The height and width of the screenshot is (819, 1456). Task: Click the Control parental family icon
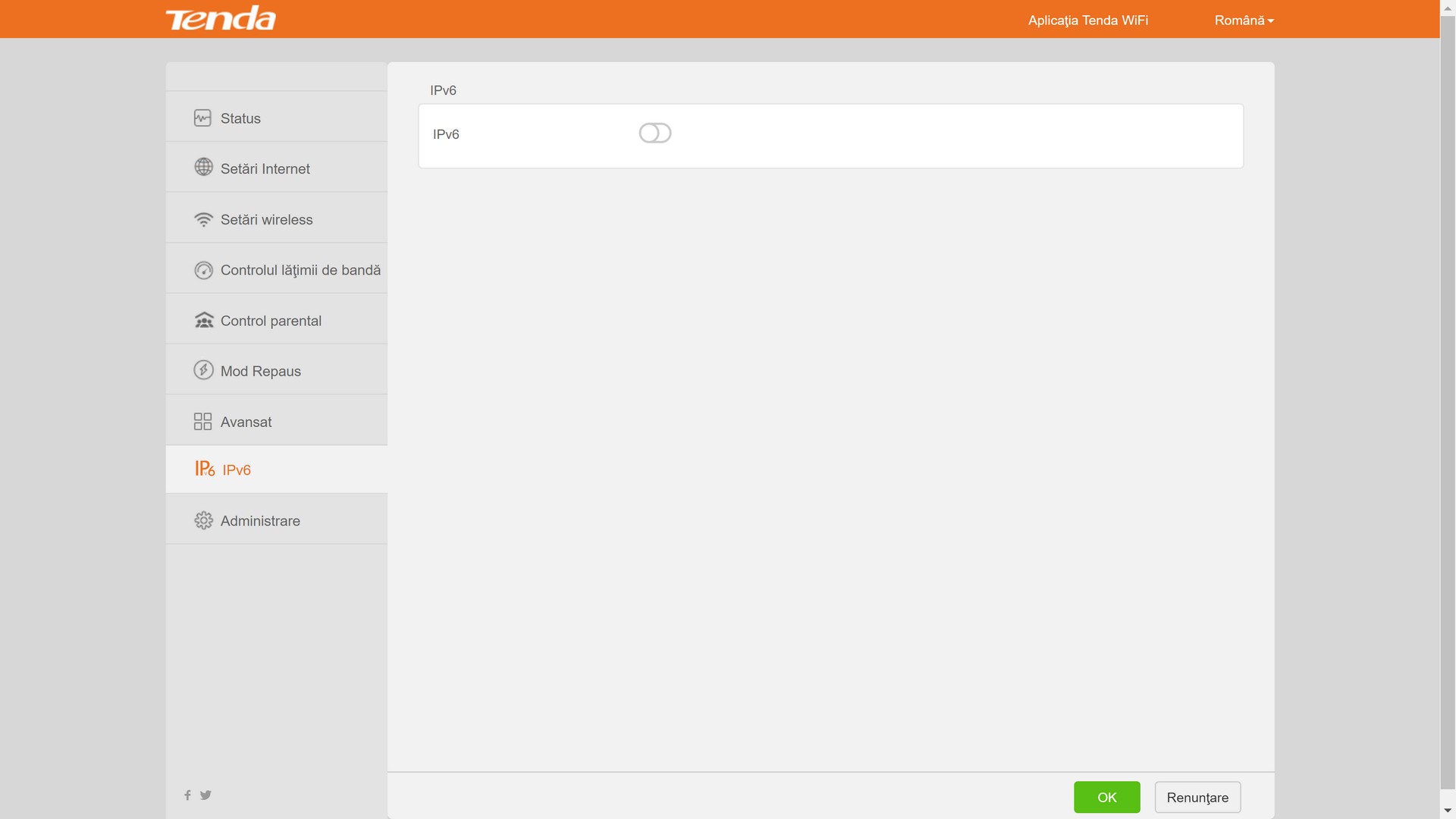tap(204, 320)
